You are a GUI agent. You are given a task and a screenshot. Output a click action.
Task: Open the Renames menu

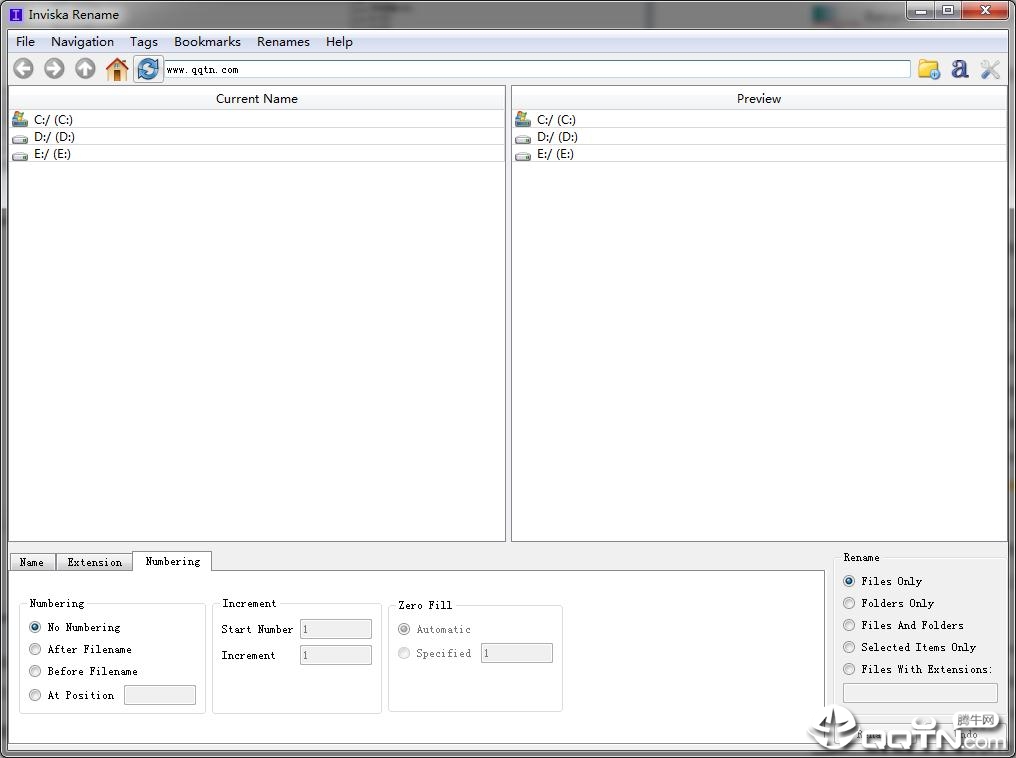[x=283, y=41]
